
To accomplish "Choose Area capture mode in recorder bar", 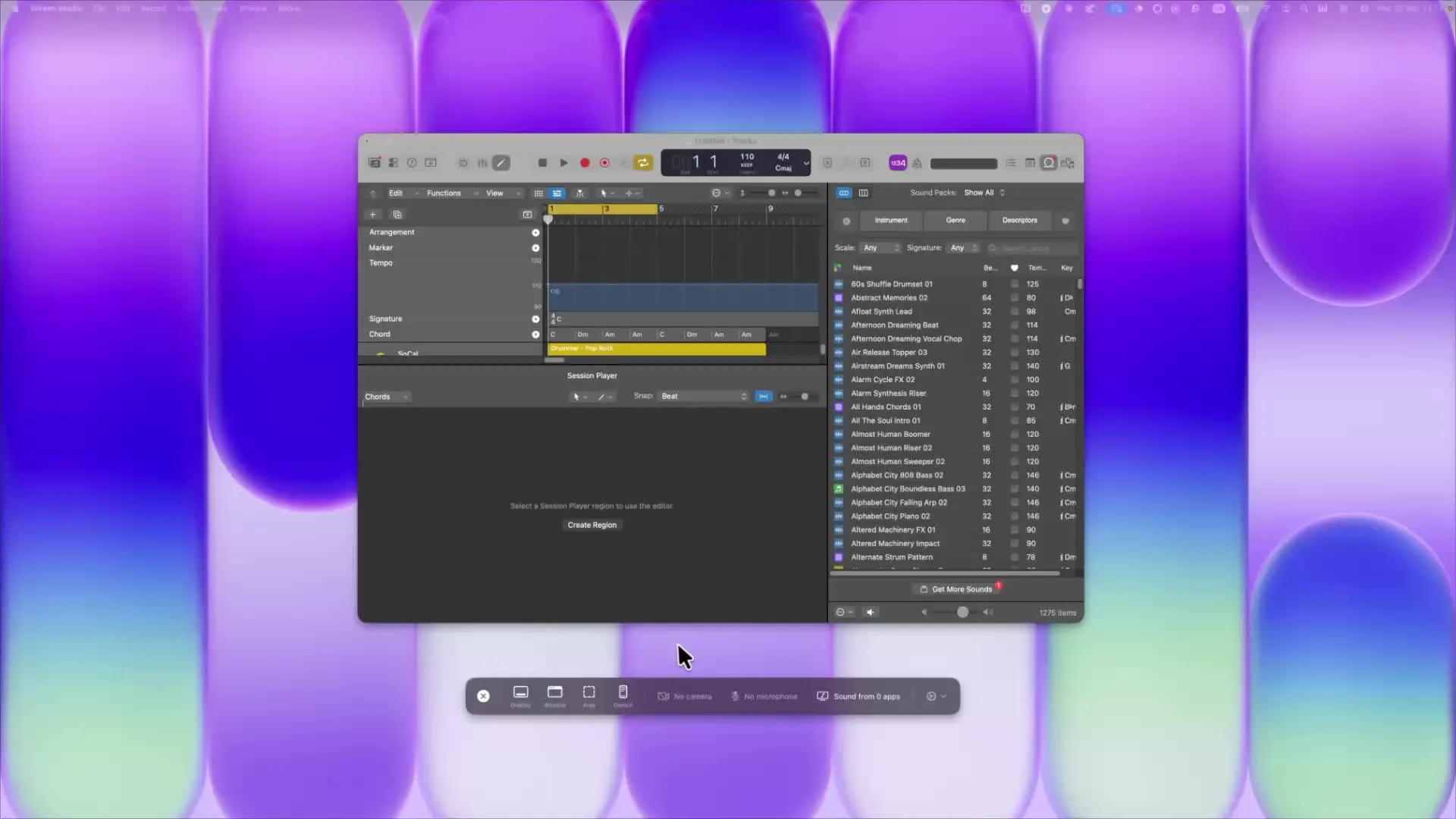I will (589, 695).
